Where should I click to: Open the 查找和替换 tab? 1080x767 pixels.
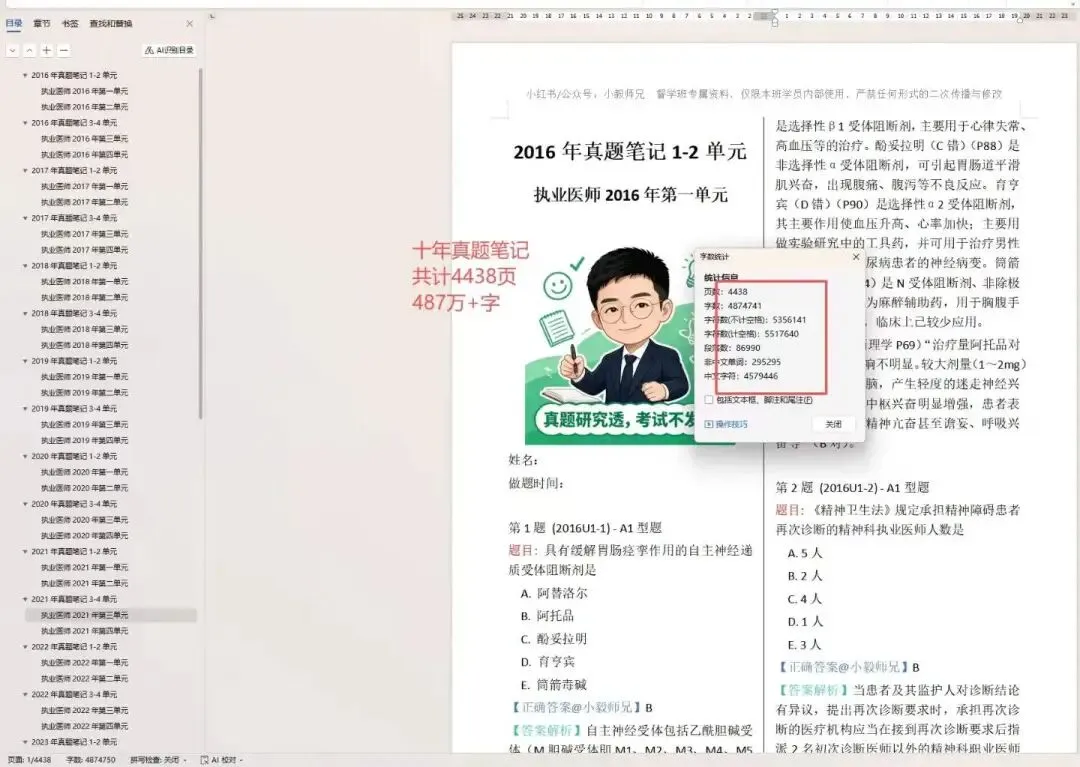click(110, 23)
